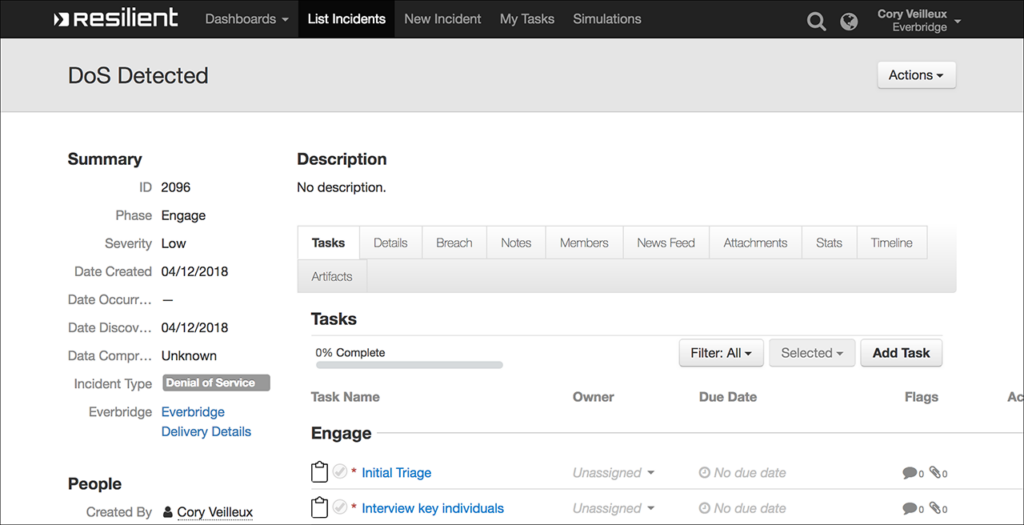This screenshot has height=525, width=1024.
Task: Sort by Task Name column header
Action: pos(345,397)
